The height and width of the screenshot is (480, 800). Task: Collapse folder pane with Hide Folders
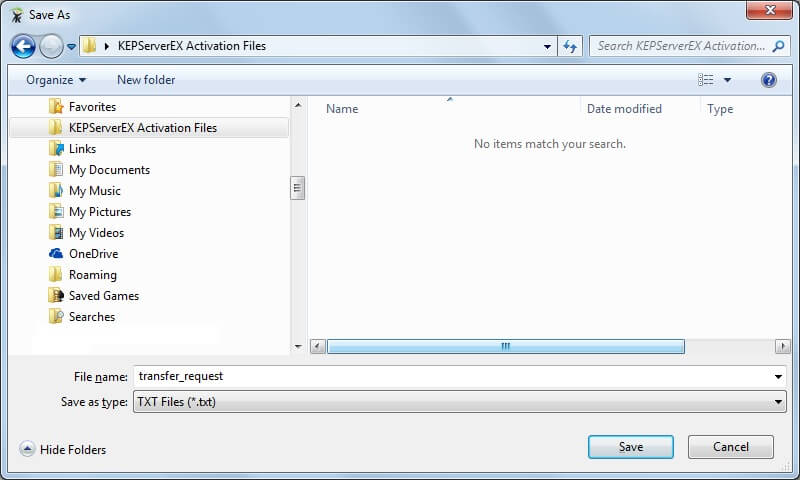click(x=63, y=450)
